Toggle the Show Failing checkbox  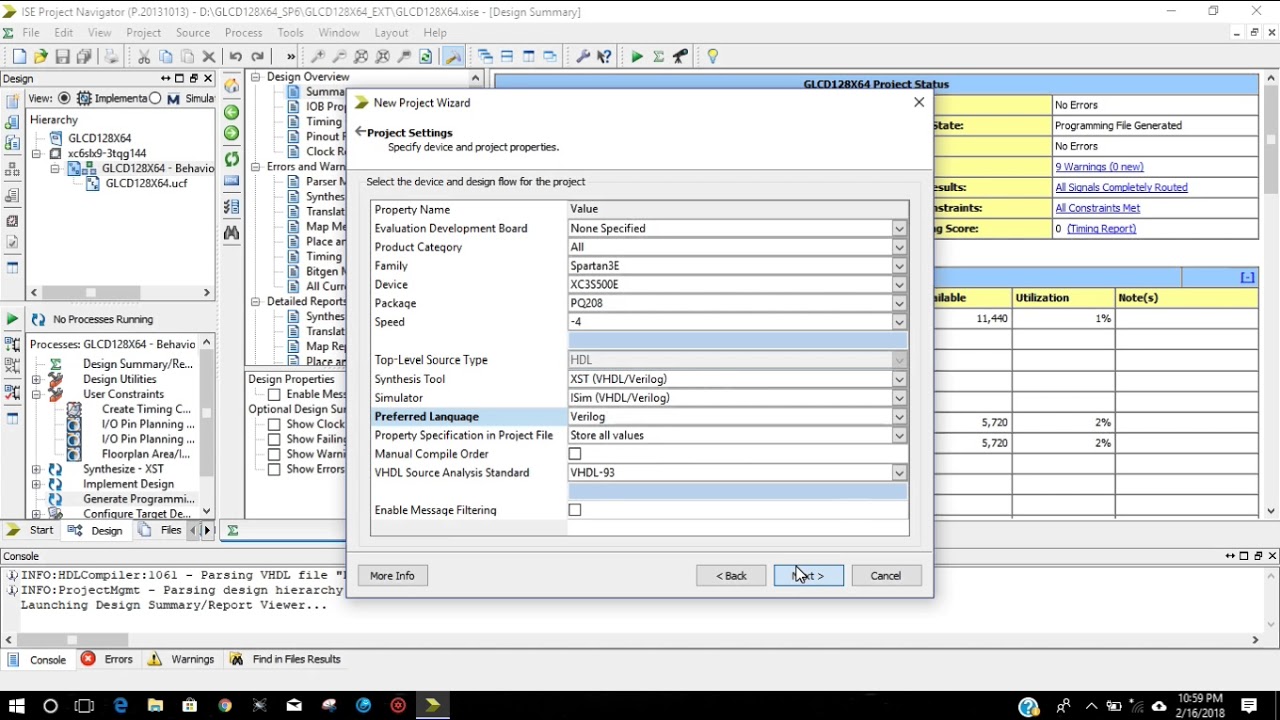[274, 440]
